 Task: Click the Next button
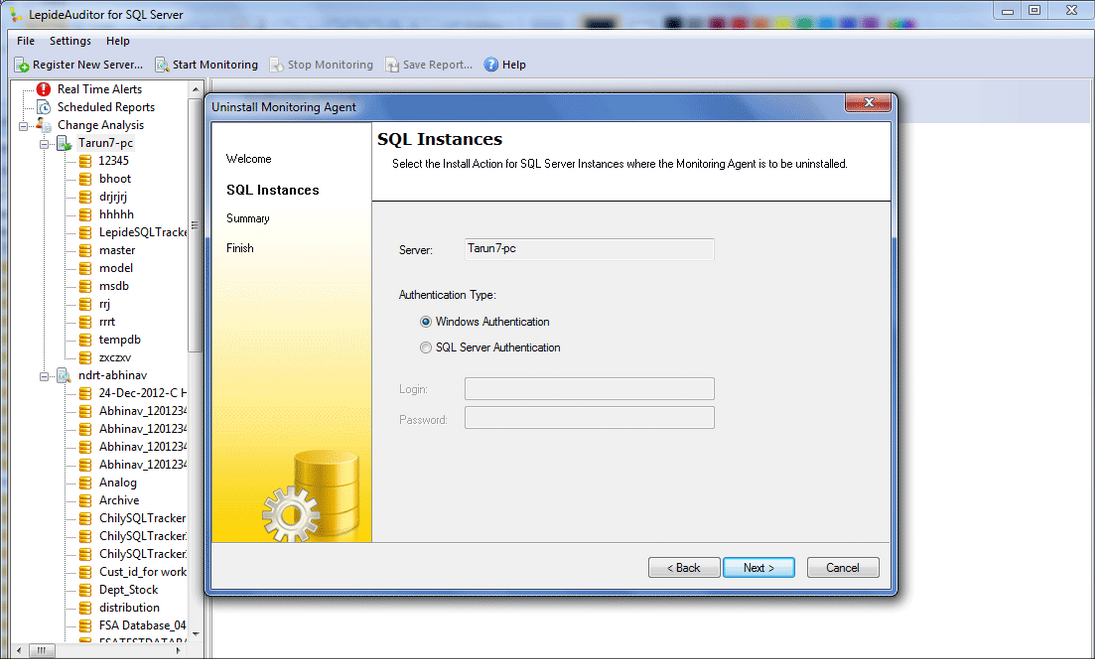(x=758, y=568)
